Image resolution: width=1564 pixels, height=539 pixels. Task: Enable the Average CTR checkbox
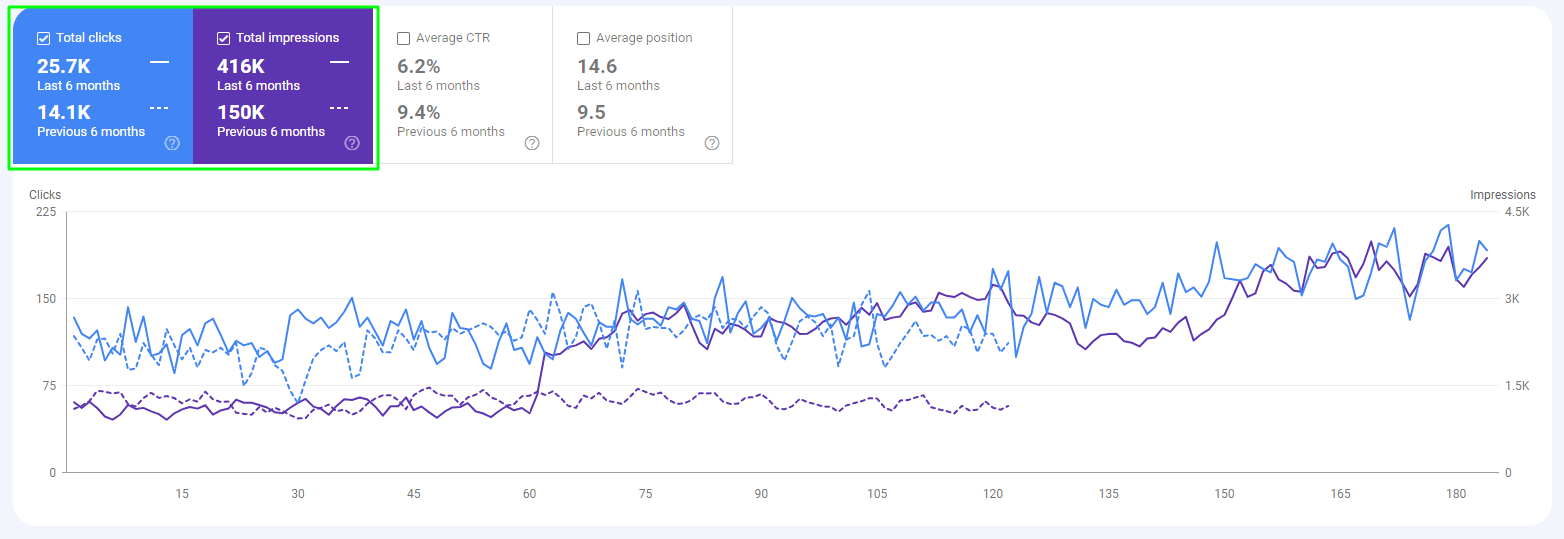tap(404, 38)
